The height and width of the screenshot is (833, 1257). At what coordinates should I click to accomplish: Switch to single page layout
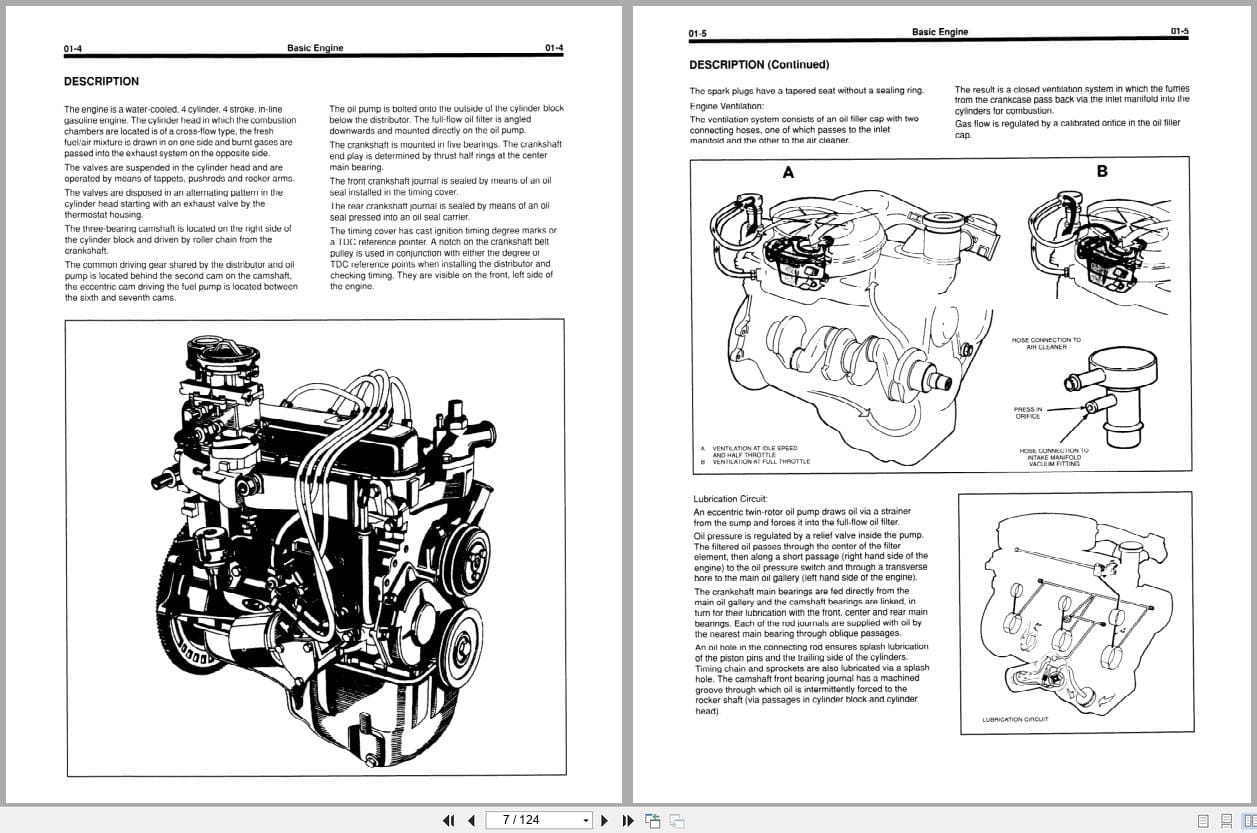tap(1204, 820)
